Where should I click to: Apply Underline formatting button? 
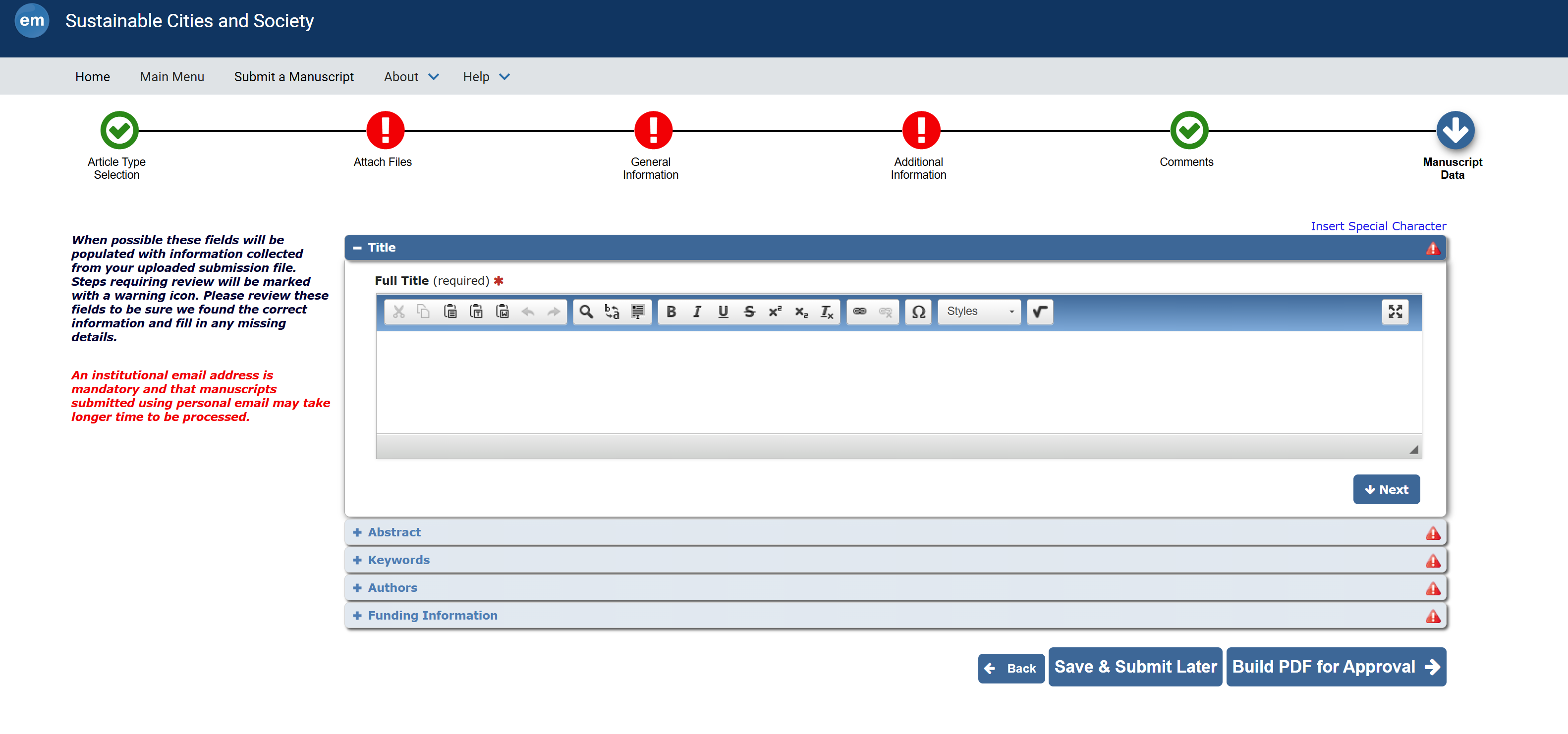pos(723,312)
